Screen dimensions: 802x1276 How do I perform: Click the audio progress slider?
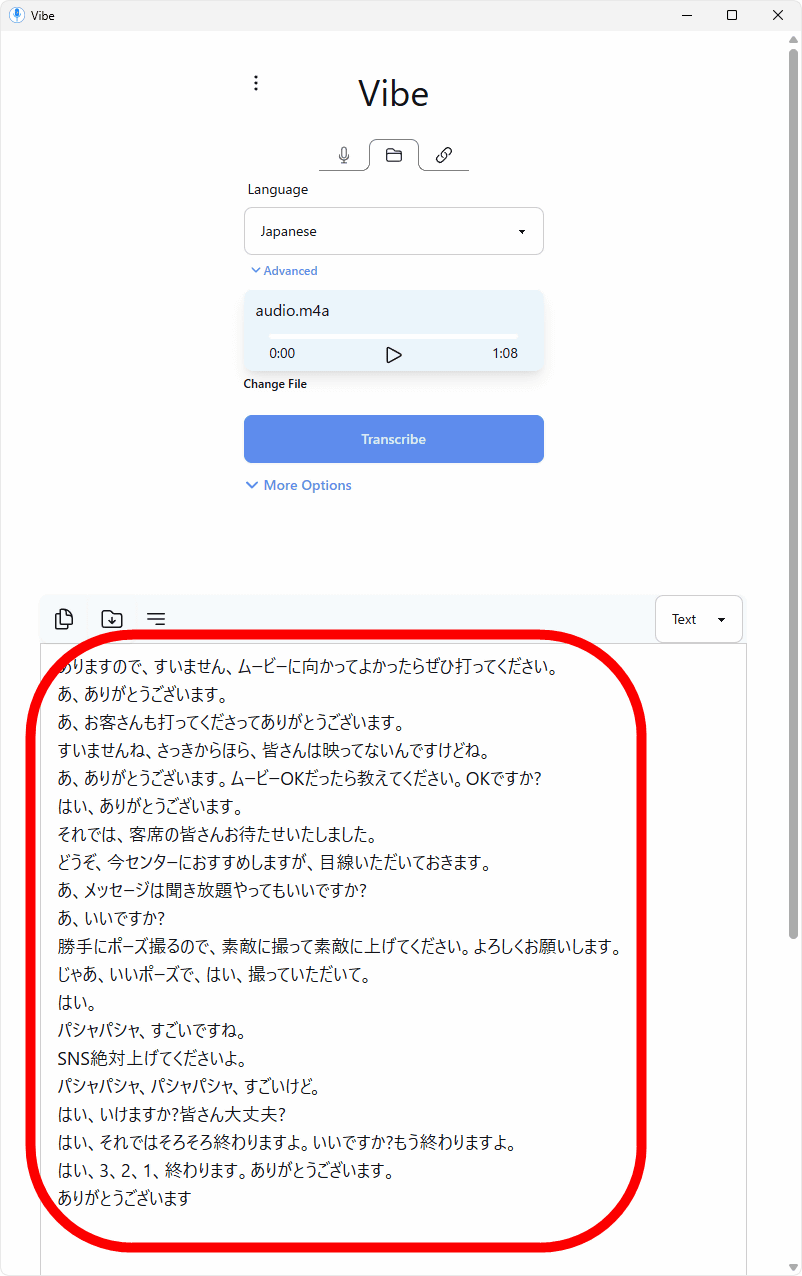(394, 335)
